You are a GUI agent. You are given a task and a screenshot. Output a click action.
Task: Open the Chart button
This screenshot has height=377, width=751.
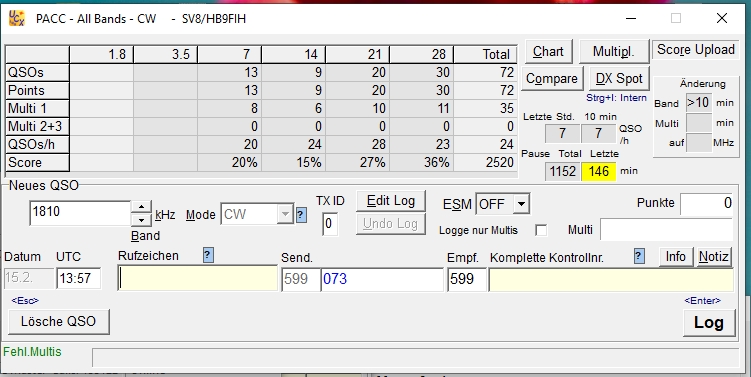pyautogui.click(x=548, y=51)
